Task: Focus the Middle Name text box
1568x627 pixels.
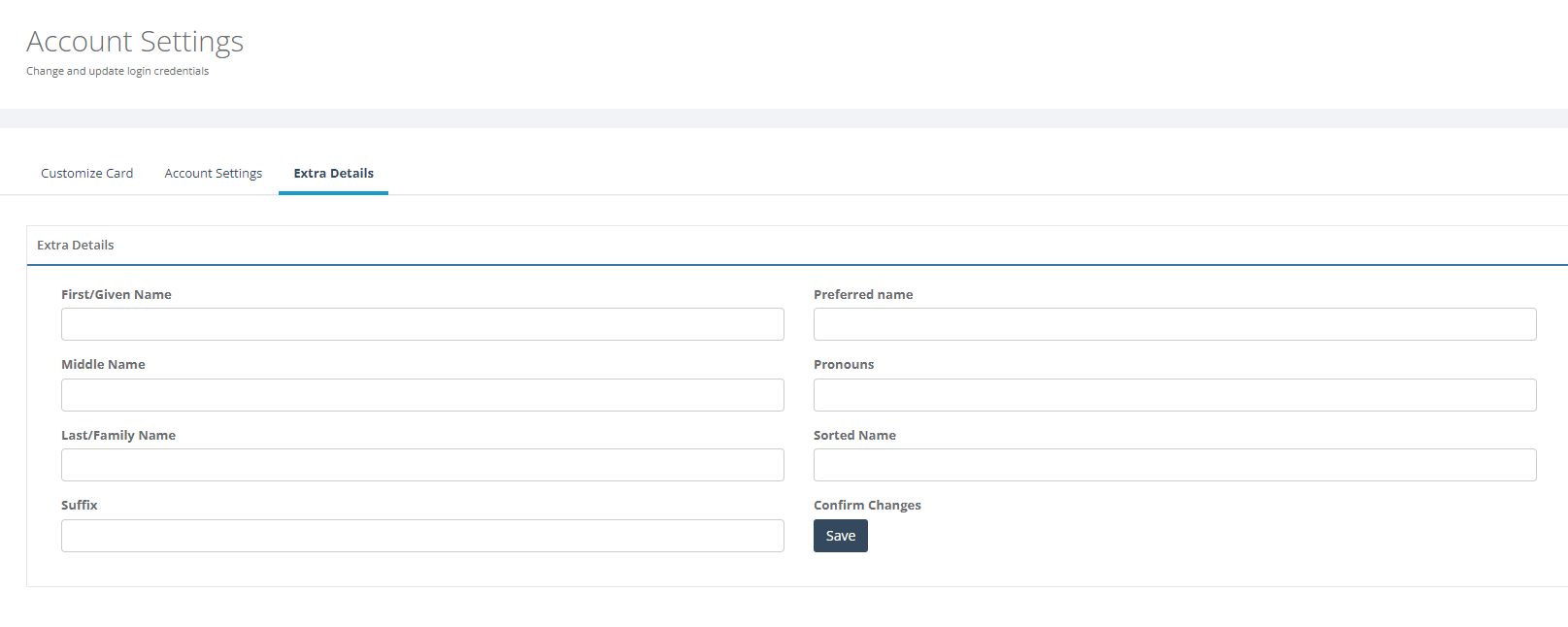Action: pos(422,395)
